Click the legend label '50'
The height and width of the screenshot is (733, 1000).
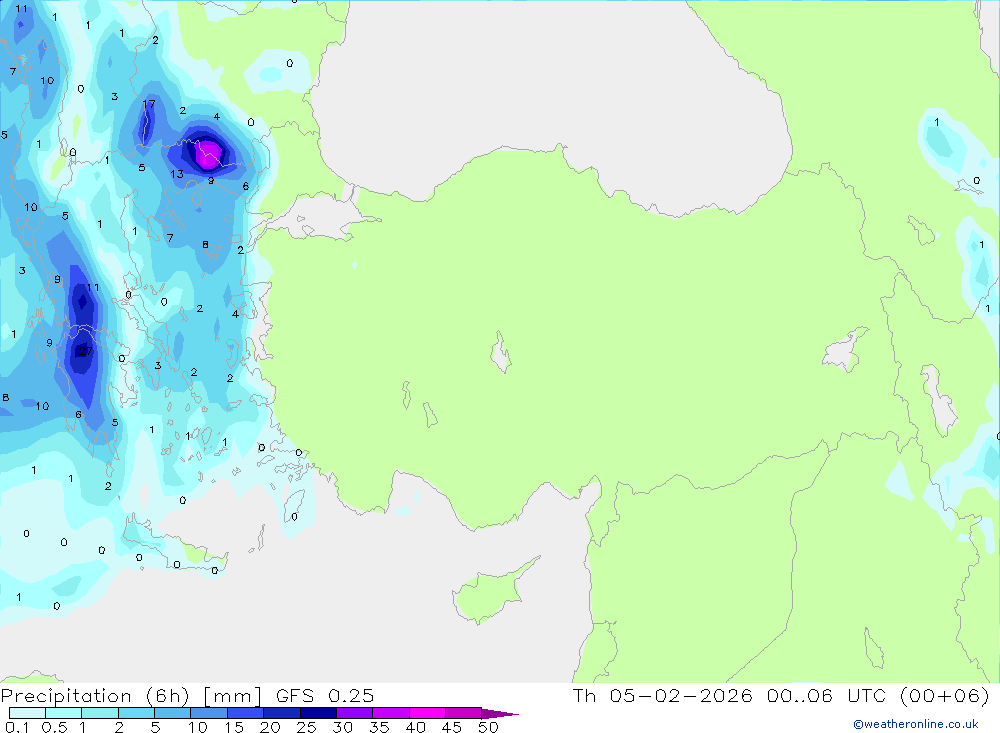click(x=489, y=727)
